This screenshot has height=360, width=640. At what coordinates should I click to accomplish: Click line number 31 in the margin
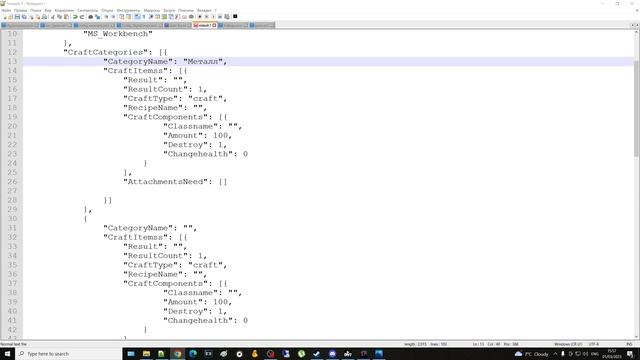click(12, 228)
